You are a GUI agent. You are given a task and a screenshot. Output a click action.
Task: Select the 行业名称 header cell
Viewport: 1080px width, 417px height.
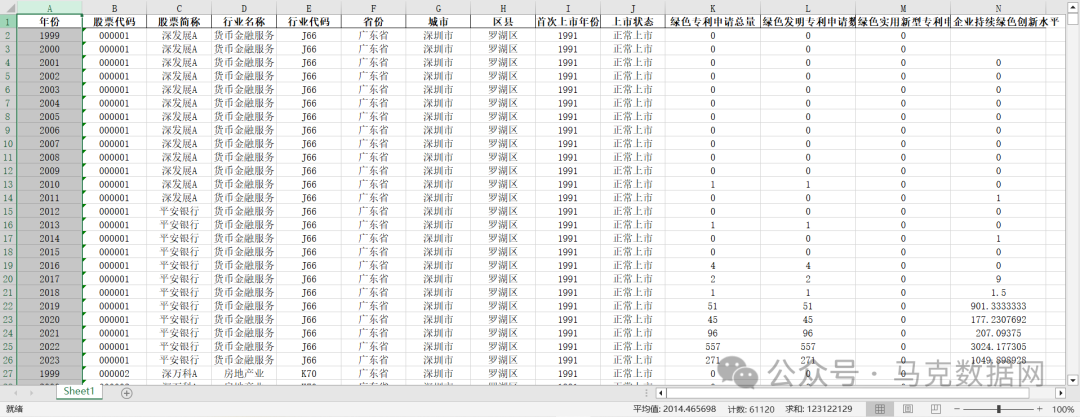click(244, 22)
